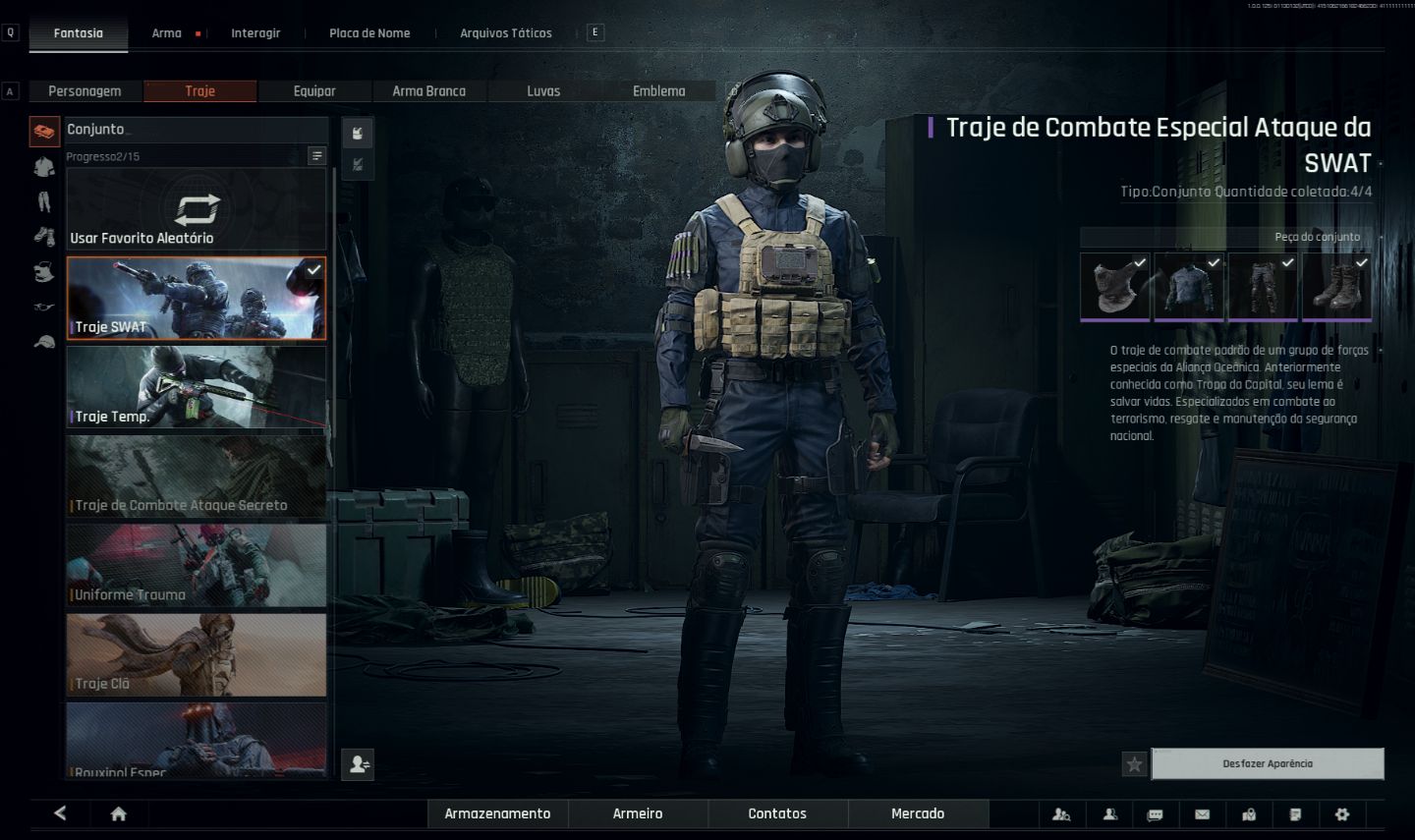1415x840 pixels.
Task: Open the pants clothing category
Action: (x=44, y=202)
